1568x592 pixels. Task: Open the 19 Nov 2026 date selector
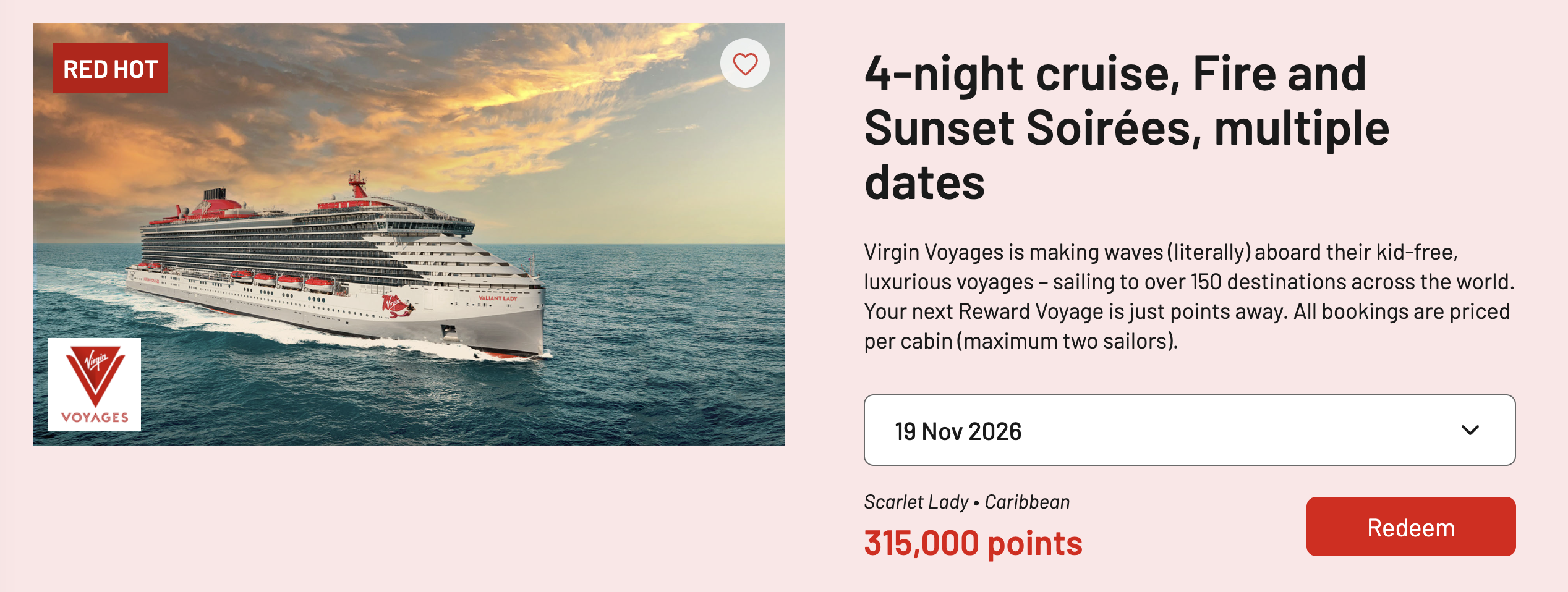point(1188,430)
